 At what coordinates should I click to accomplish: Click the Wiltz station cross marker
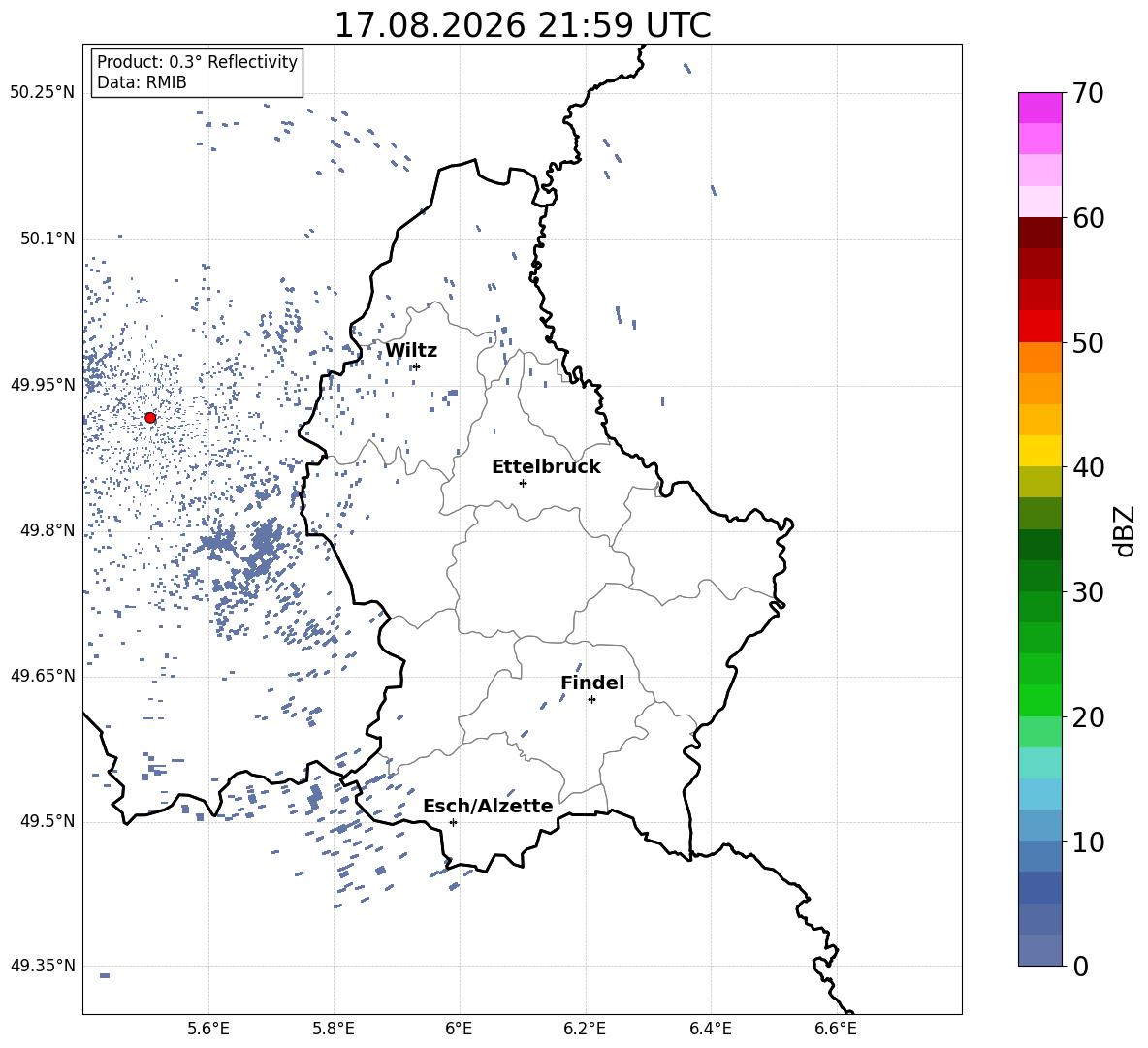pos(417,366)
